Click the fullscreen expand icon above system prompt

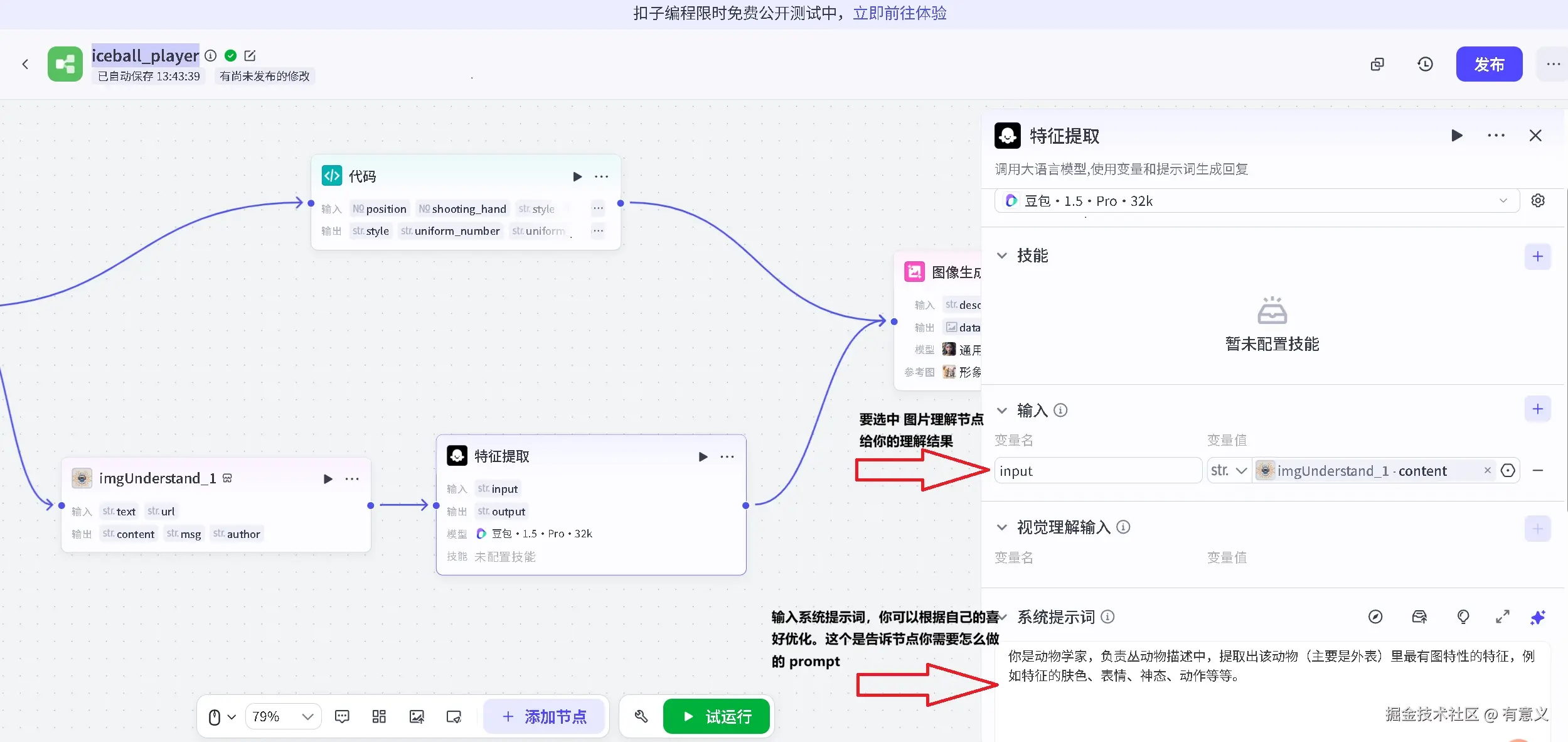[1503, 617]
